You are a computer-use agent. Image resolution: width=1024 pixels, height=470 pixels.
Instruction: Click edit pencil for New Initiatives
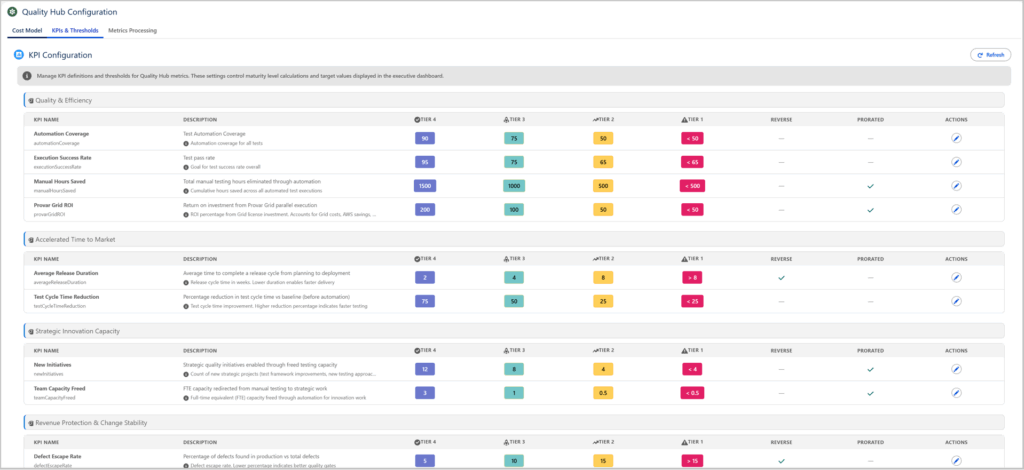click(955, 369)
